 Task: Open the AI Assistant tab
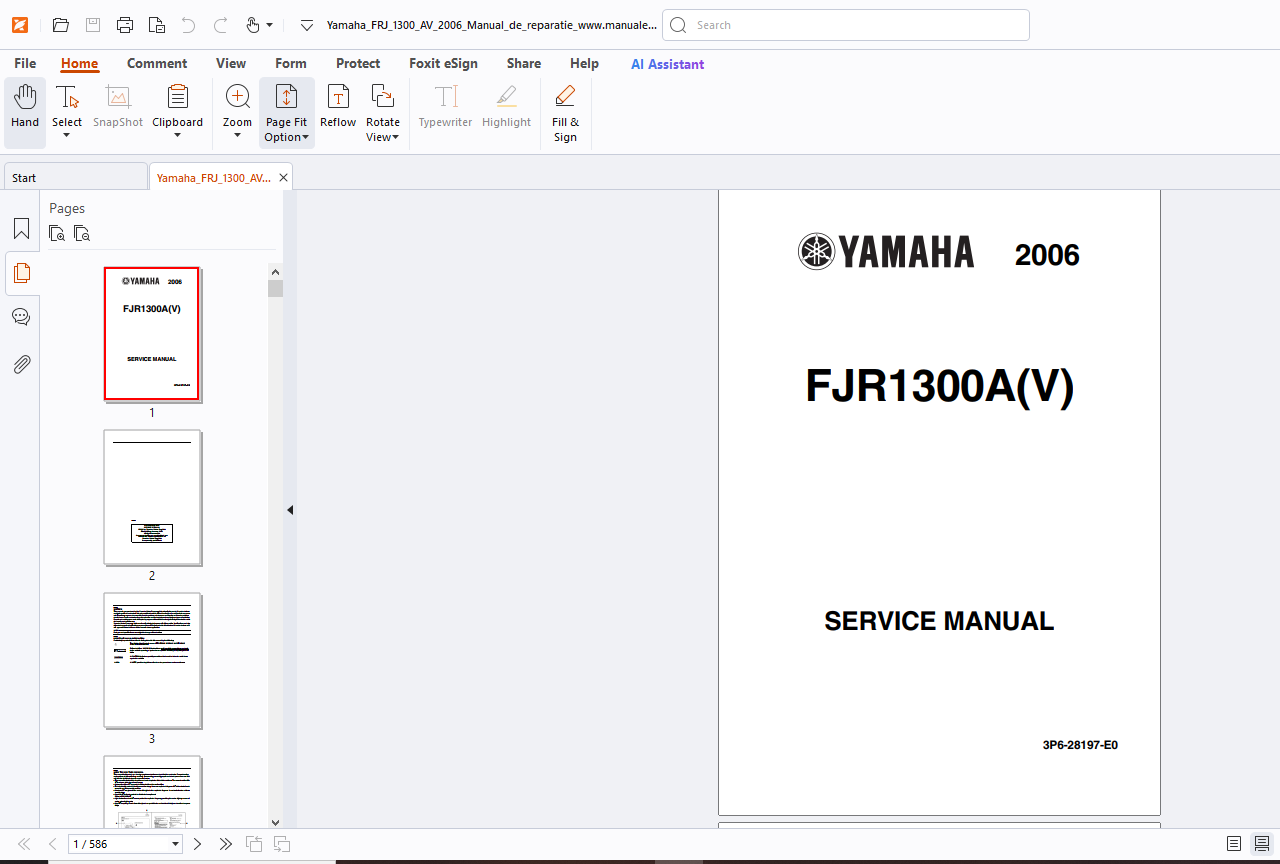tap(667, 64)
